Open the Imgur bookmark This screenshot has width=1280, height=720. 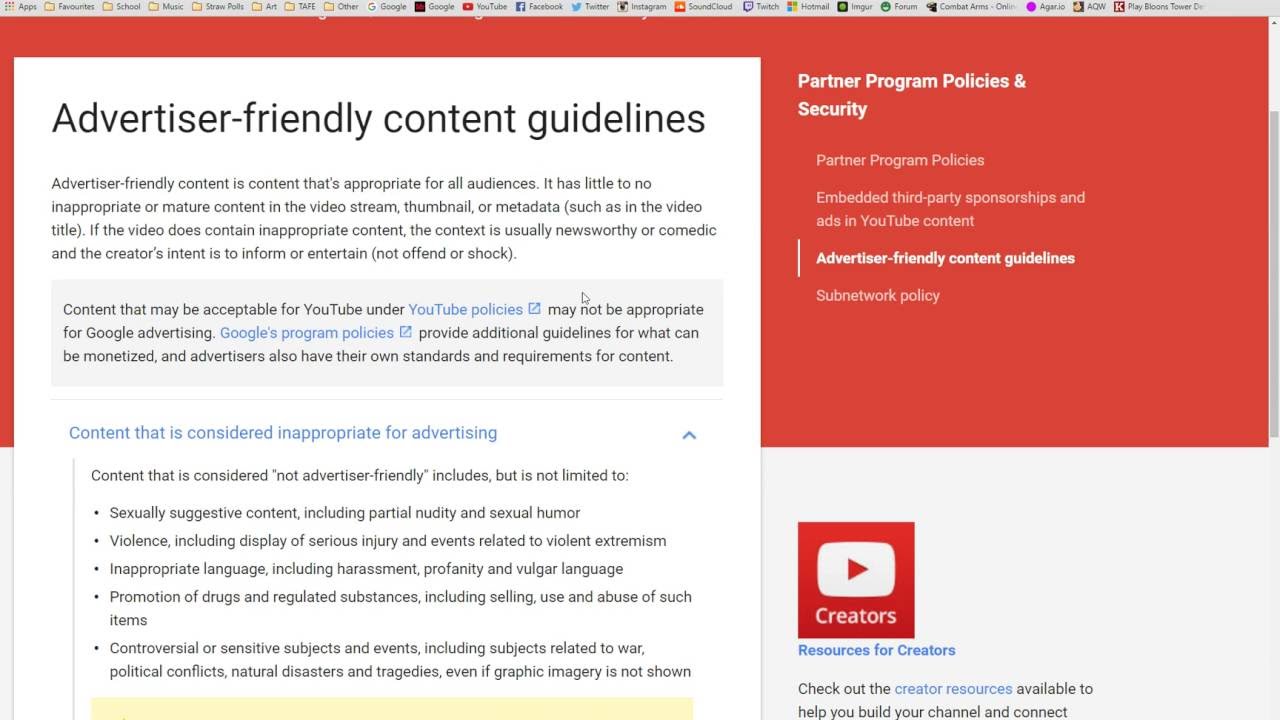[856, 6]
